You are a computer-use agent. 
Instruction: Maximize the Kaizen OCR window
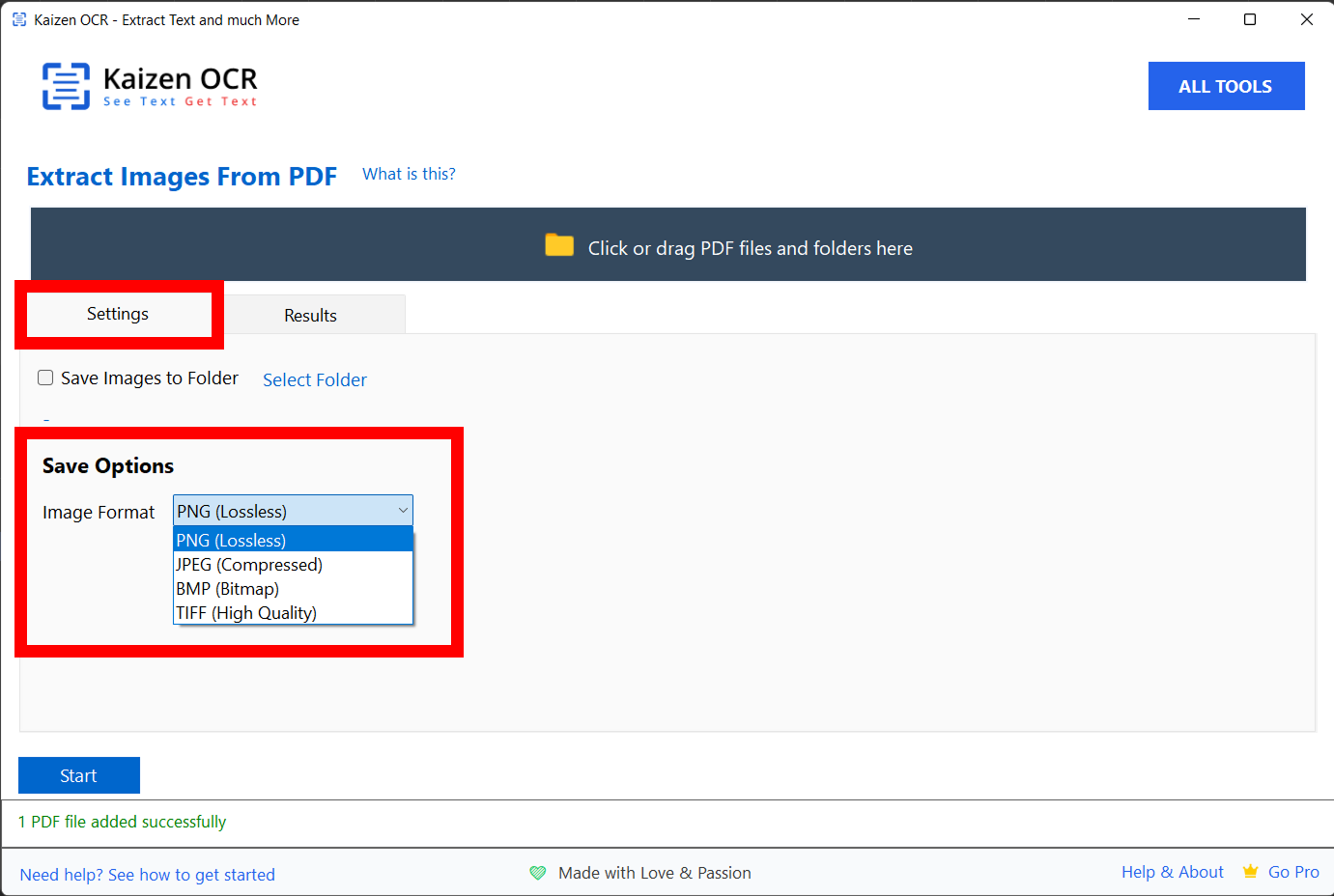1250,19
